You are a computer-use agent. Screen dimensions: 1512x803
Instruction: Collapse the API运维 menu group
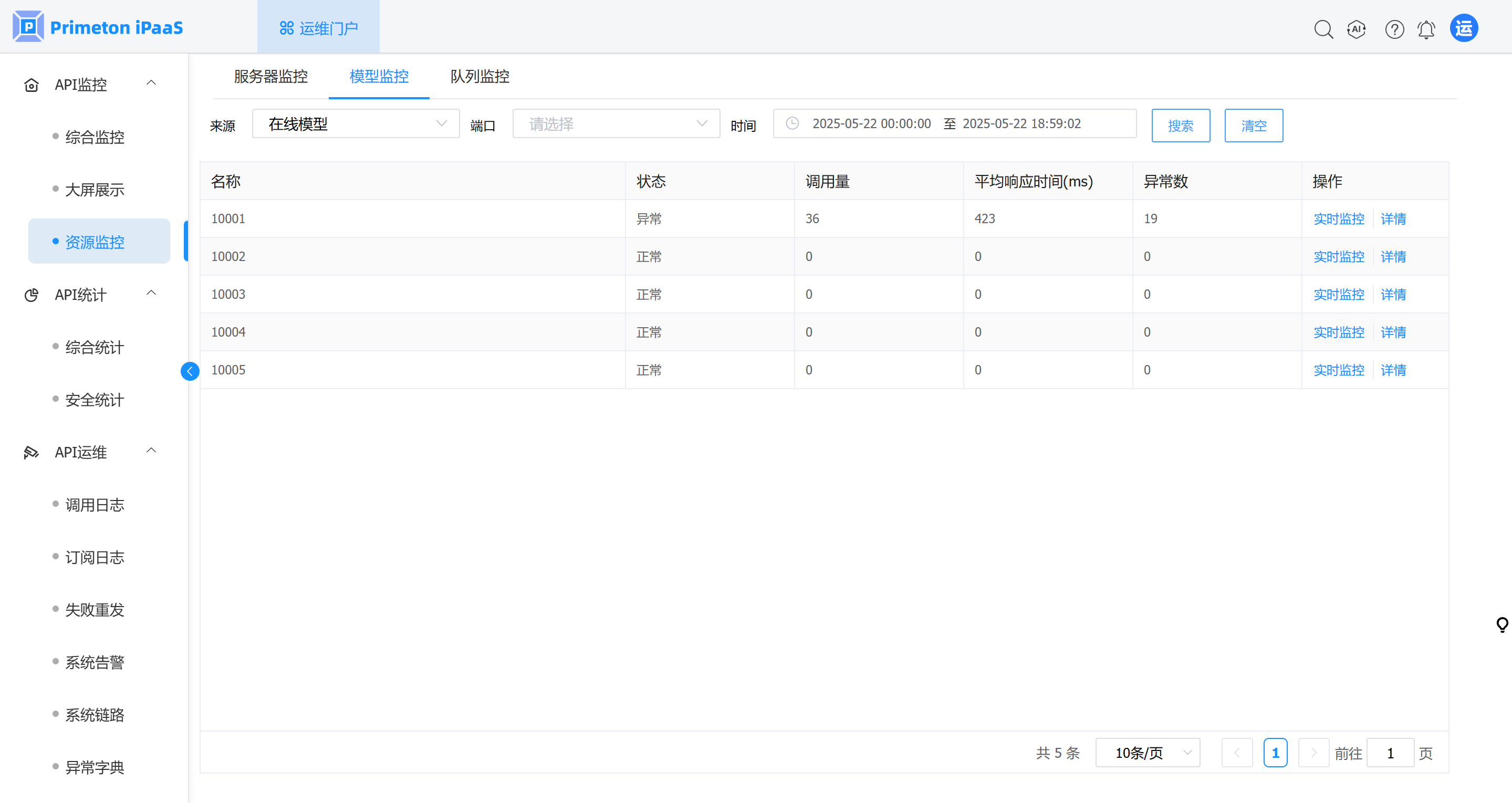[x=151, y=451]
